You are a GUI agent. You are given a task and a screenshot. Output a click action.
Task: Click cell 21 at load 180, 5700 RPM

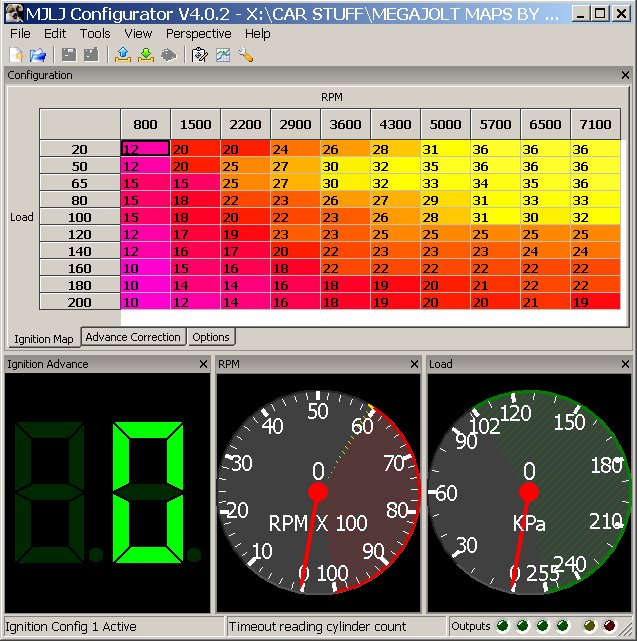click(x=495, y=285)
